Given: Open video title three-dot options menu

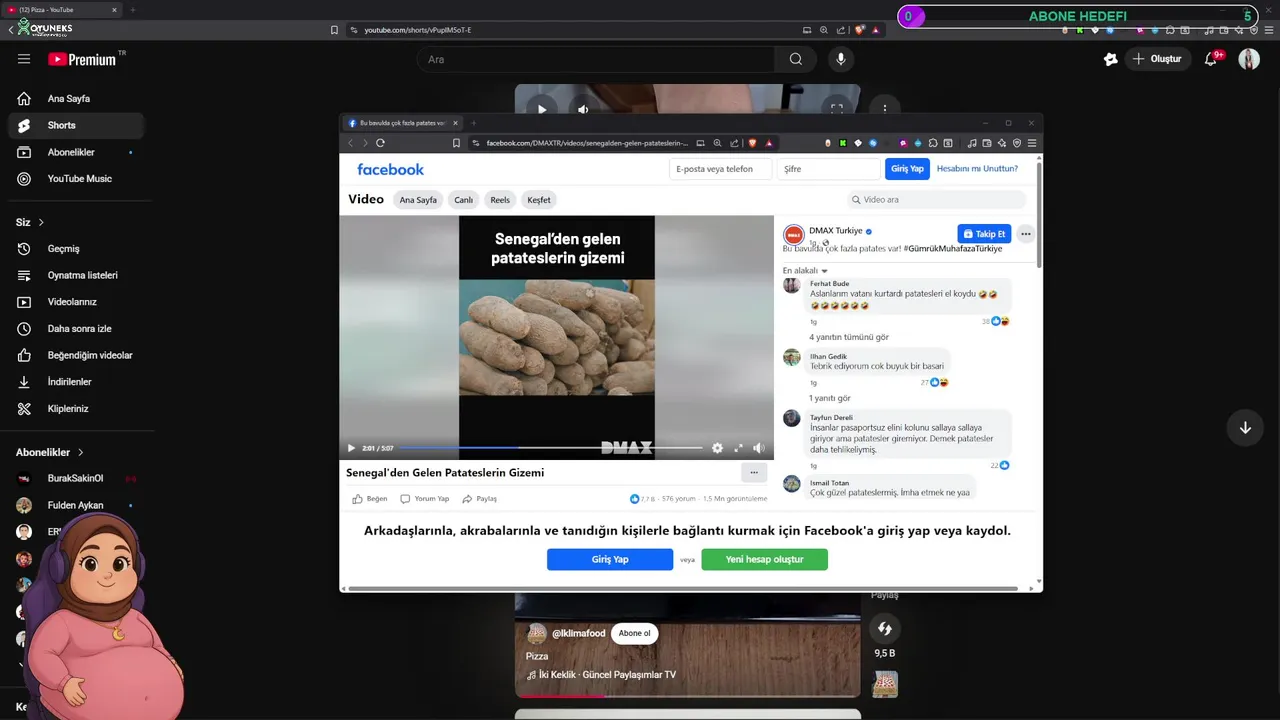Looking at the screenshot, I should [x=754, y=473].
